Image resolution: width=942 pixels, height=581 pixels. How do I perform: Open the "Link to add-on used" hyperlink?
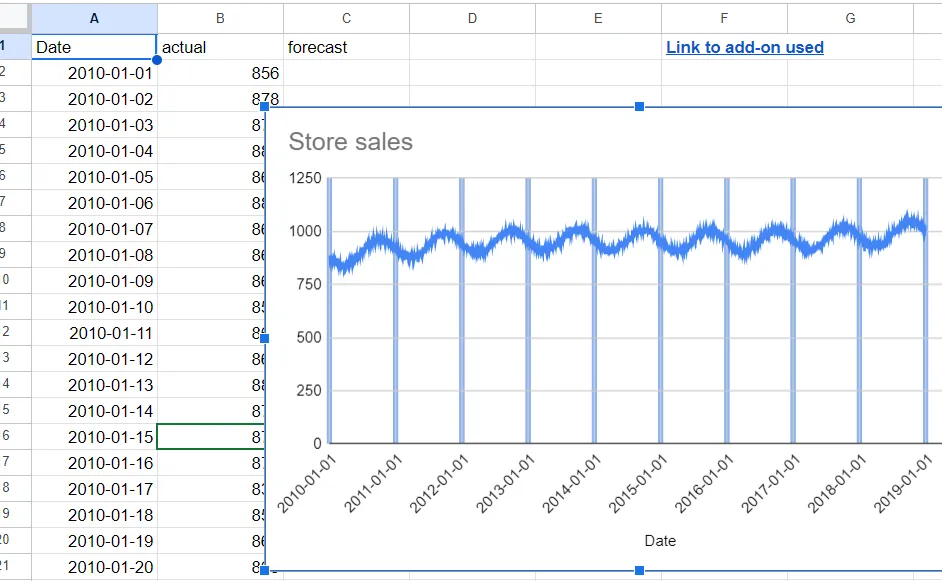pyautogui.click(x=744, y=47)
